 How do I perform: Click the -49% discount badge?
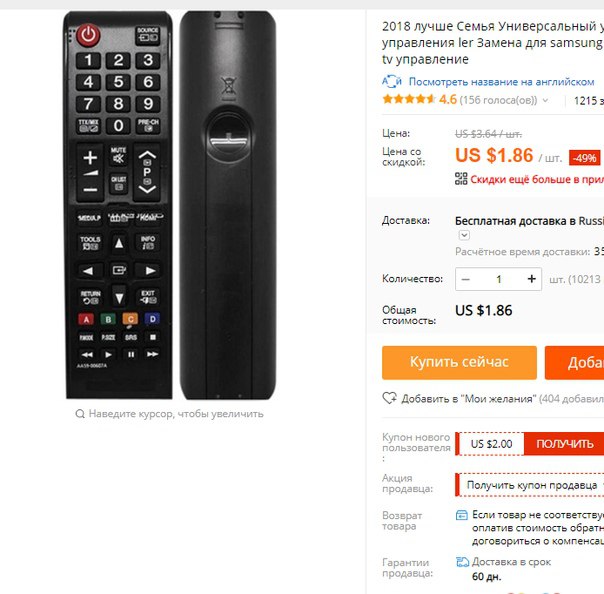584,158
